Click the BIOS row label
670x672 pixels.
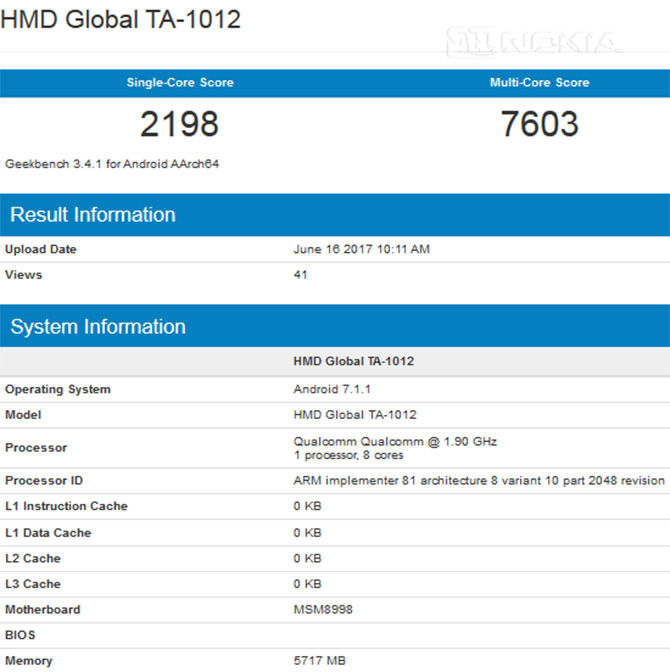point(21,635)
